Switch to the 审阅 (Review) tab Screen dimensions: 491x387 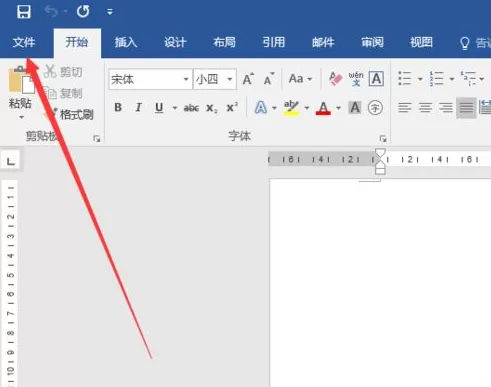[x=372, y=43]
